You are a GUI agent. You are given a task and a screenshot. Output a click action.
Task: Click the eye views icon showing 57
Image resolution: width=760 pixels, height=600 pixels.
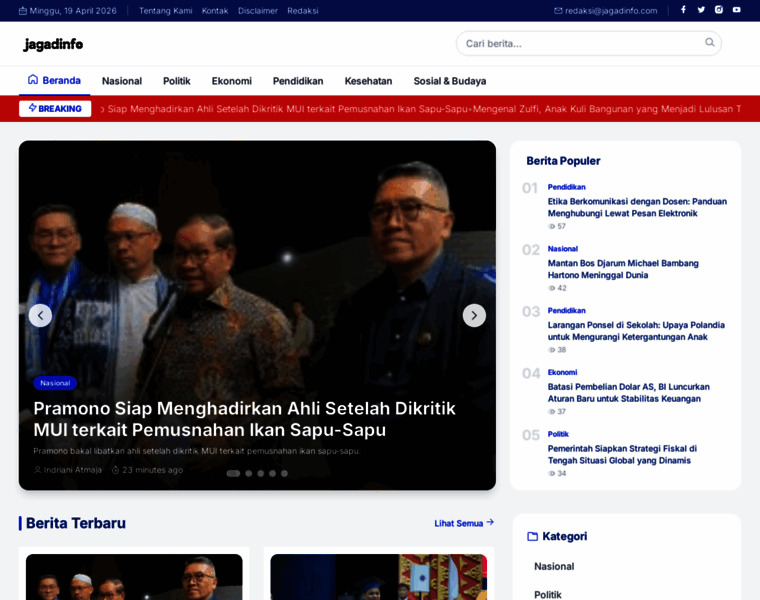(x=551, y=226)
